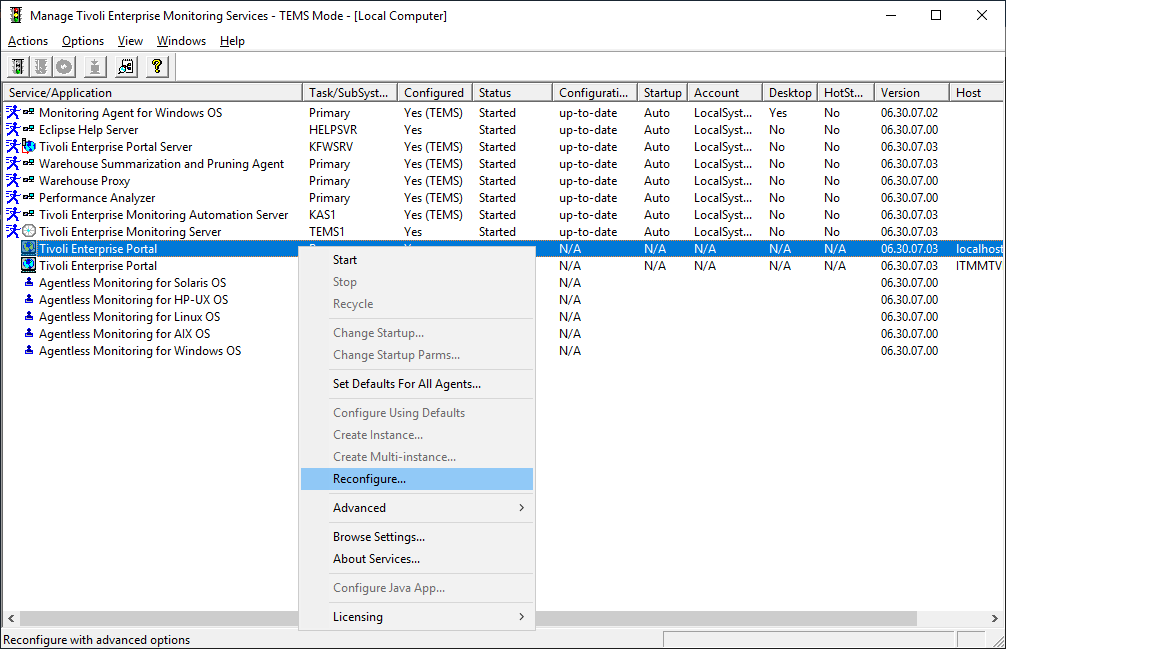This screenshot has height=649, width=1152.
Task: Click the ITMMTV host cell
Action: point(979,265)
